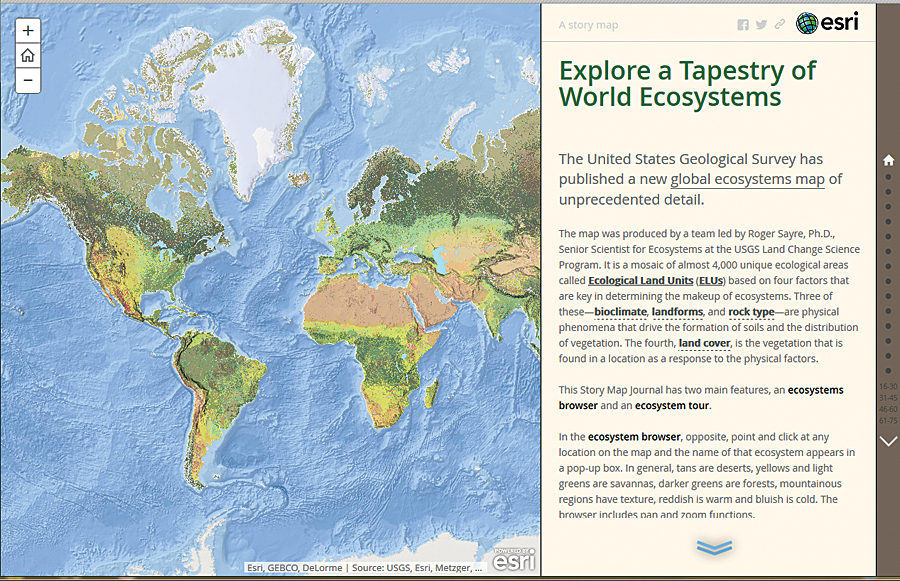The width and height of the screenshot is (900, 581).
Task: Click the double chevron at panel bottom
Action: (712, 548)
